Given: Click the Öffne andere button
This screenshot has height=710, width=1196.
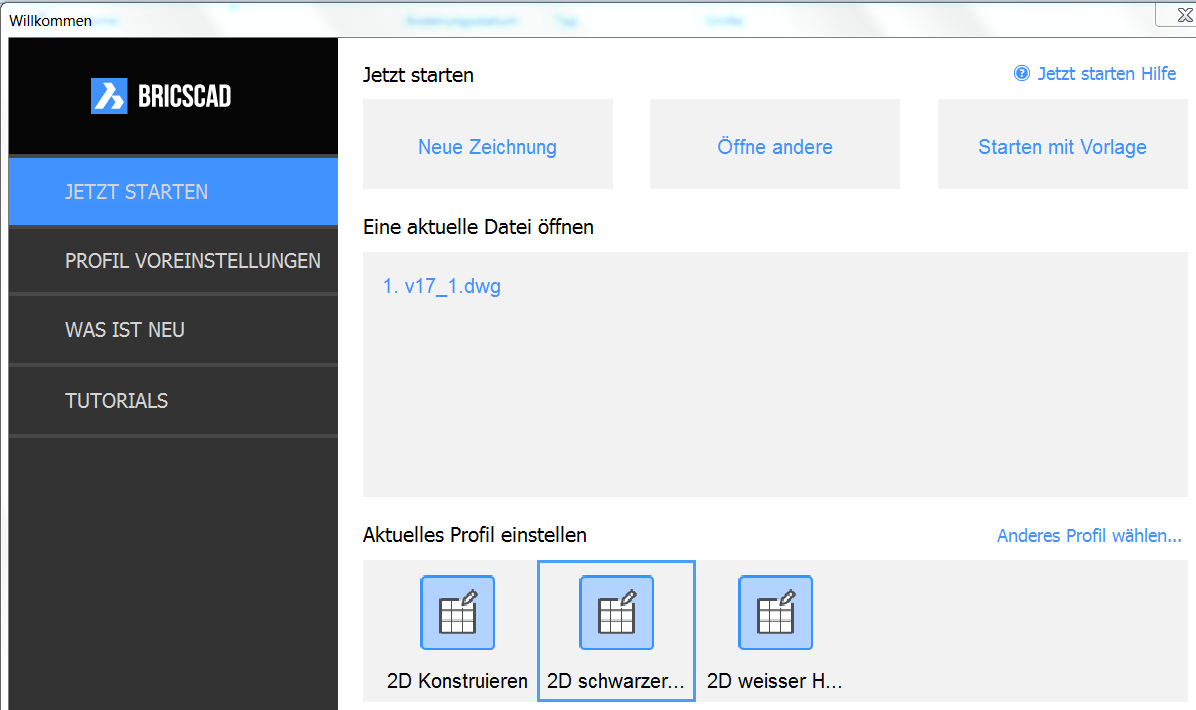Looking at the screenshot, I should pyautogui.click(x=775, y=144).
